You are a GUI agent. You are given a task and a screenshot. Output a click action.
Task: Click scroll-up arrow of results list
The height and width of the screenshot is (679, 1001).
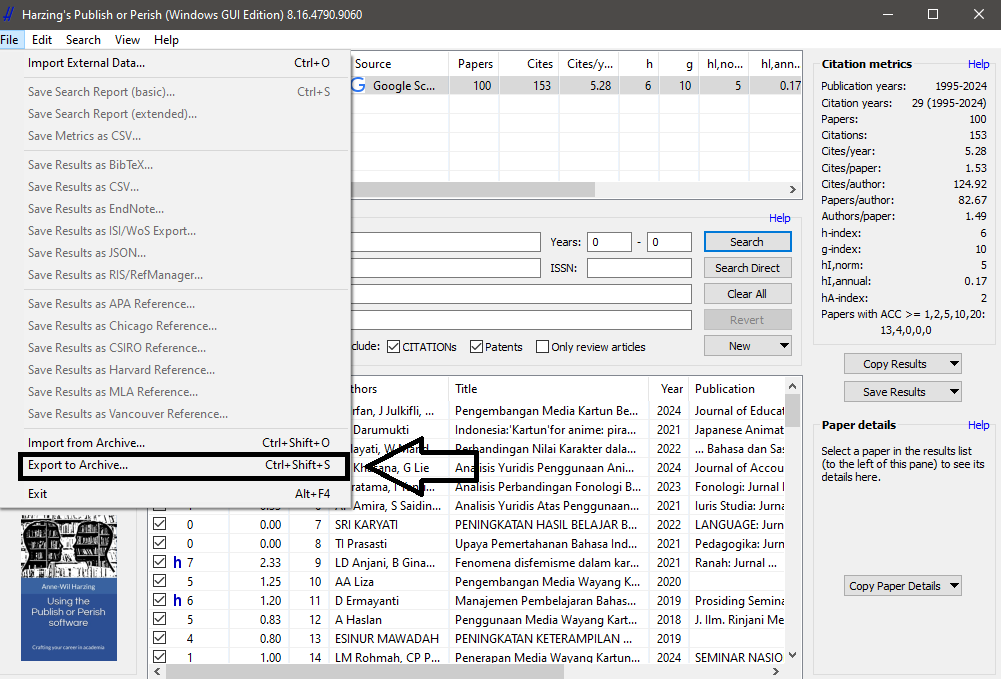coord(792,386)
